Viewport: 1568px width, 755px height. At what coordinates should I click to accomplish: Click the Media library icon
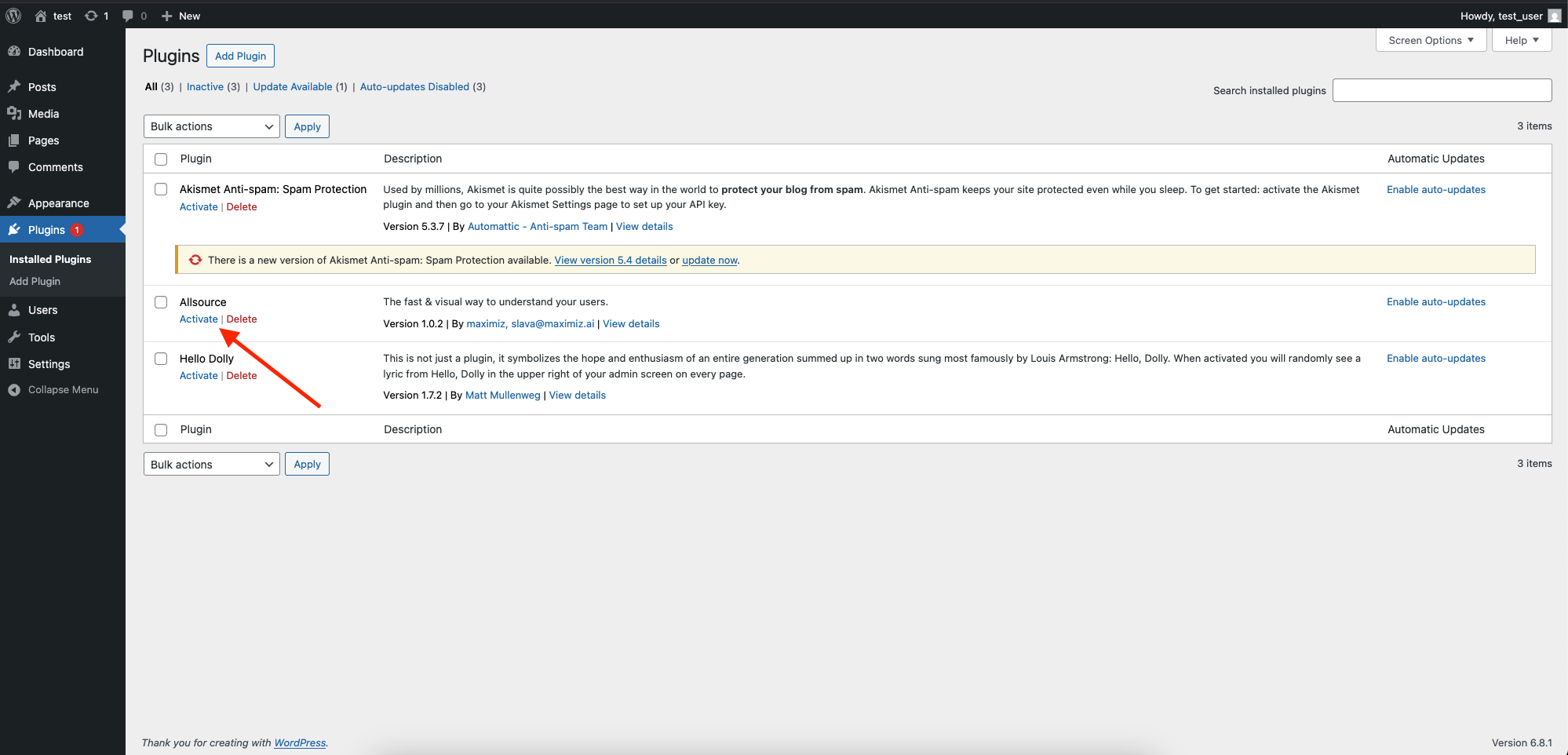coord(14,114)
